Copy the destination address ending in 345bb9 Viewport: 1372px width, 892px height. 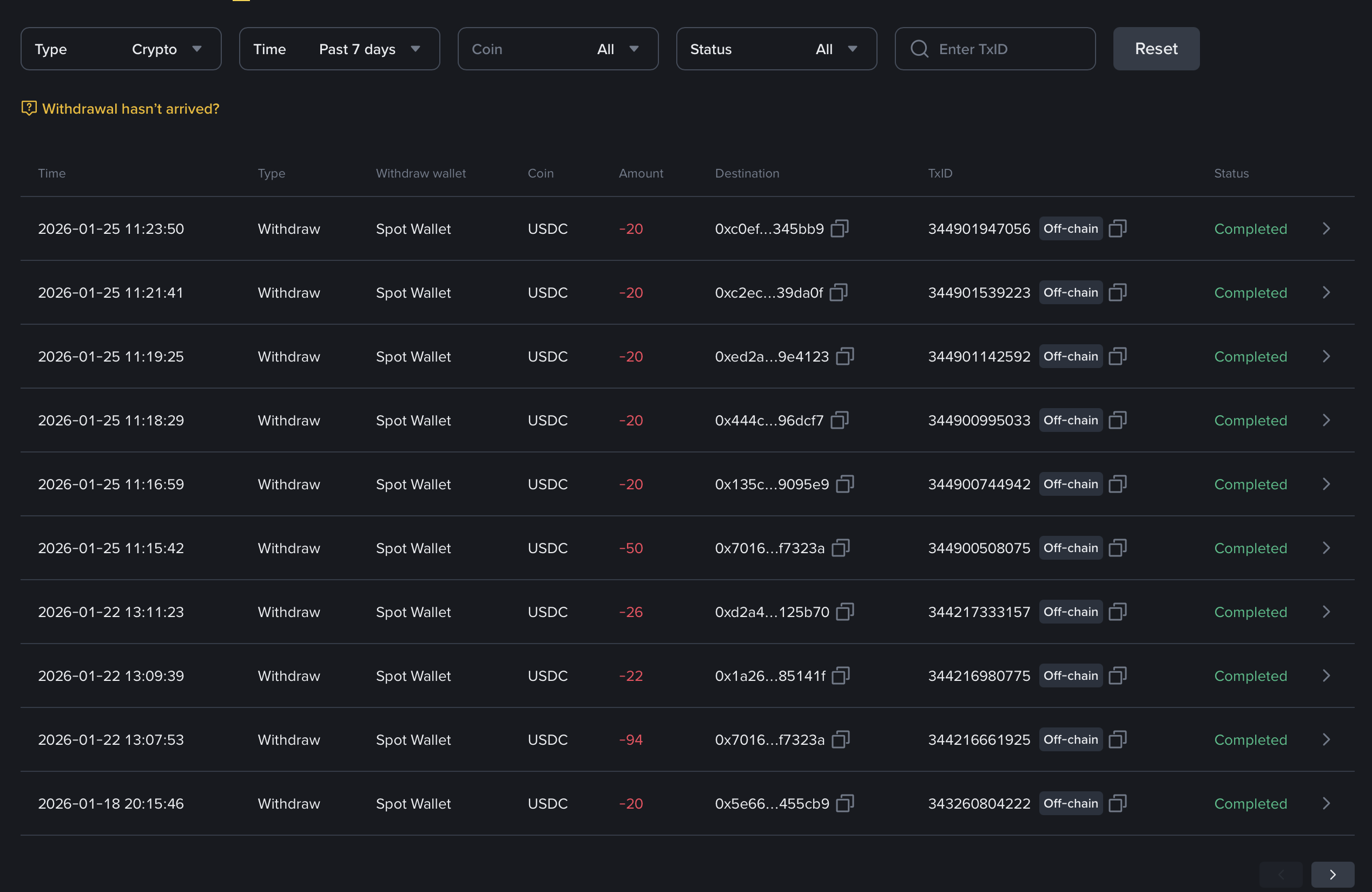click(839, 228)
